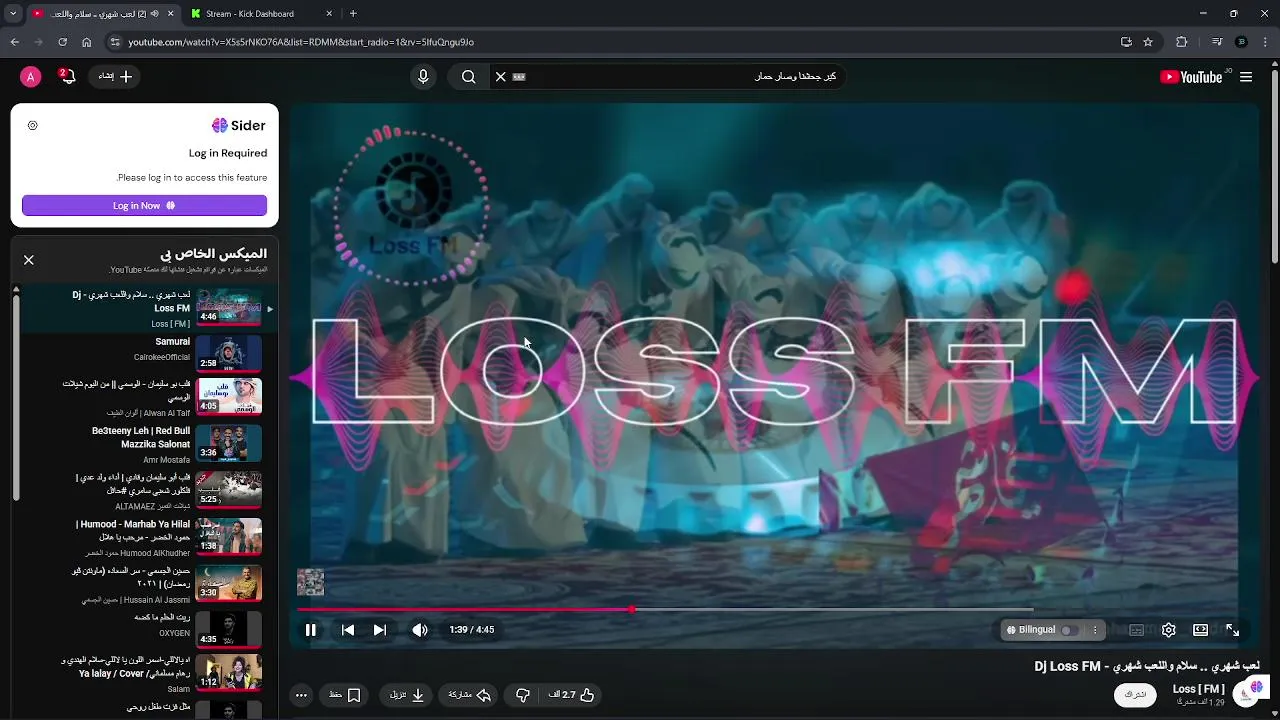Open Bilingual options three-dot menu

1095,630
